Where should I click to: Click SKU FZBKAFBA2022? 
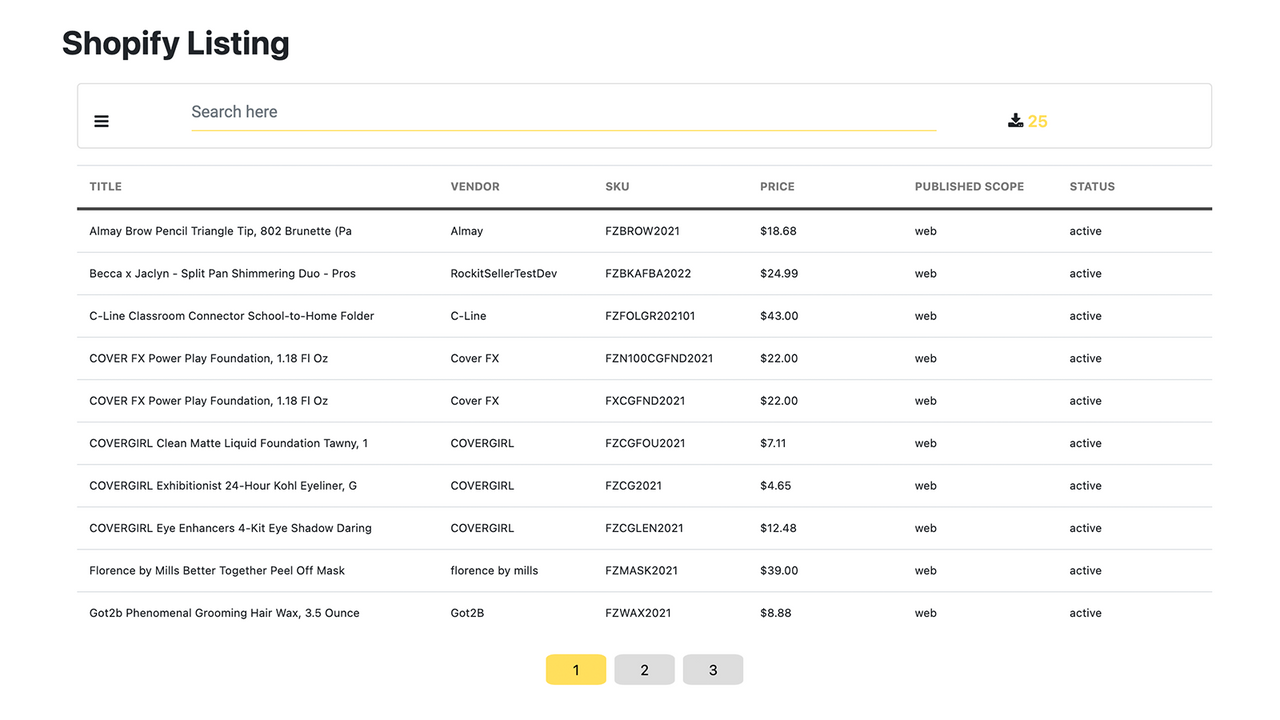click(x=648, y=274)
